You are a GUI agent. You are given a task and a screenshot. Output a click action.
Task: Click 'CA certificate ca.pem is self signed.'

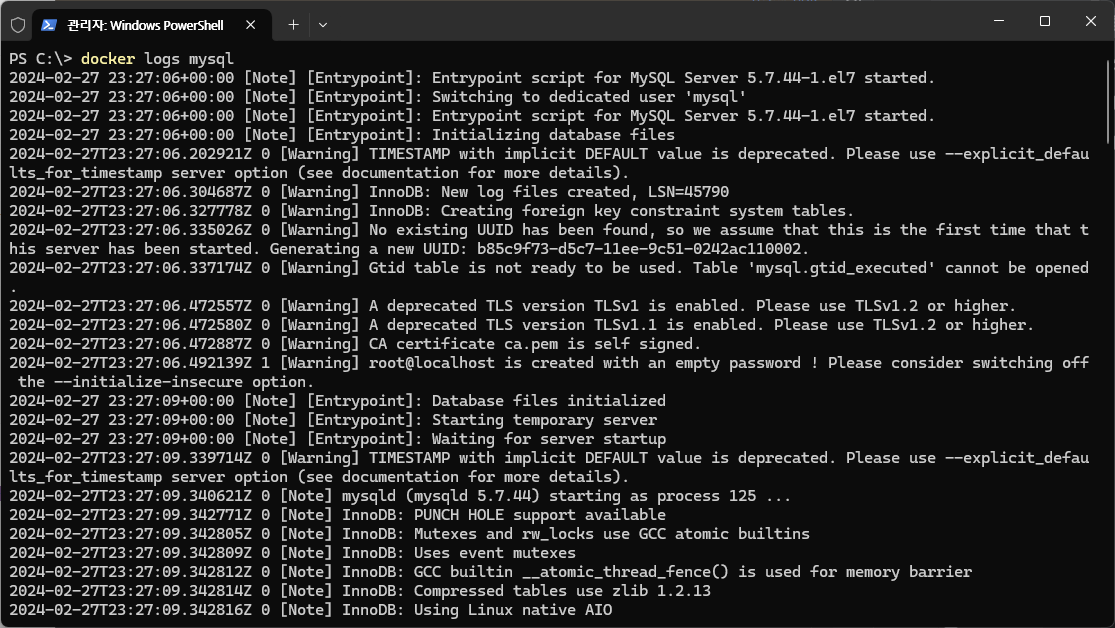point(535,344)
